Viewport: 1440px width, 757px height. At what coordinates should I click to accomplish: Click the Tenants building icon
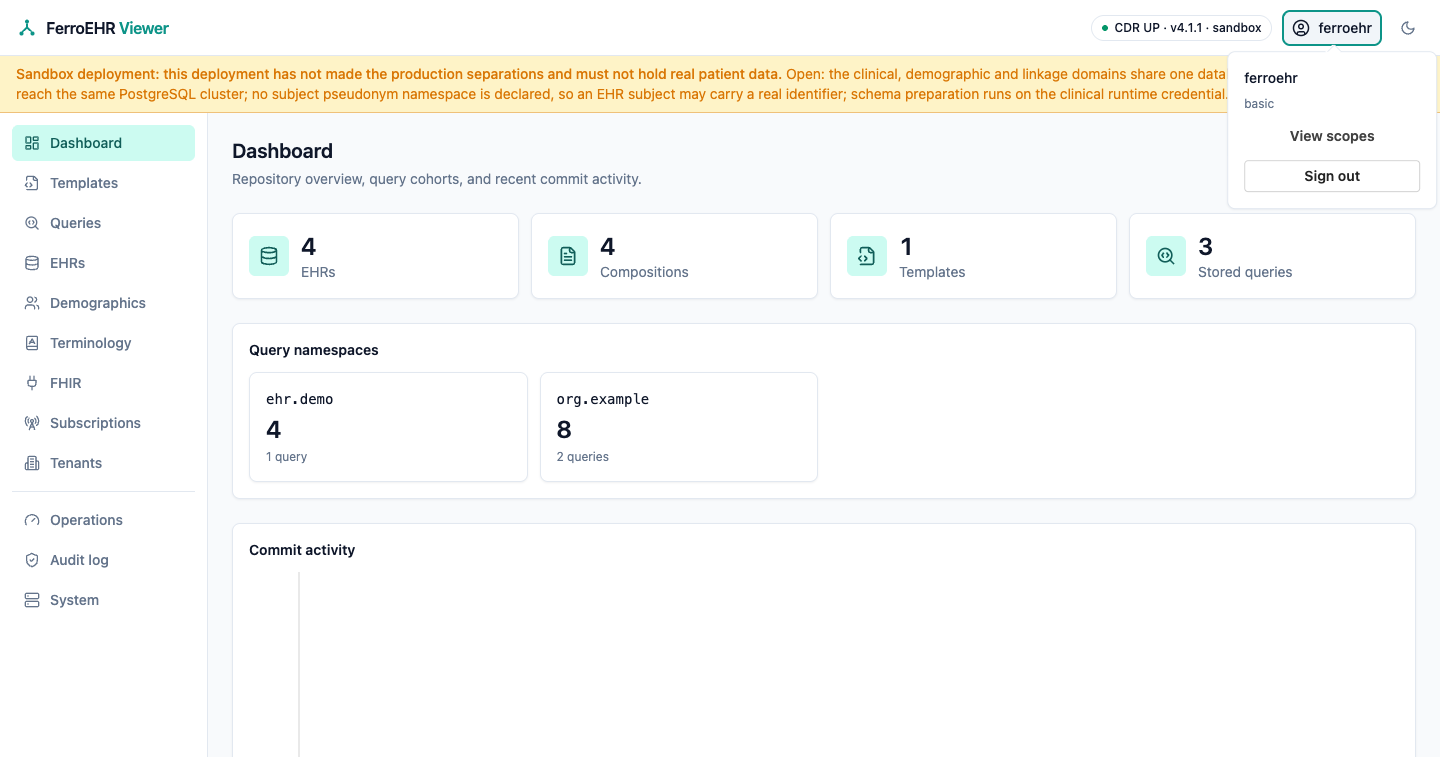click(32, 463)
